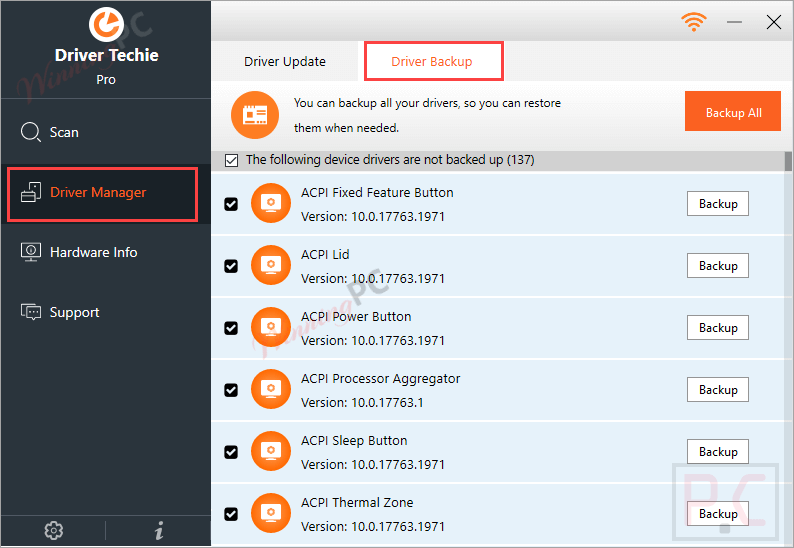794x548 pixels.
Task: Uncheck the ACPI Power Button checkbox
Action: (231, 328)
